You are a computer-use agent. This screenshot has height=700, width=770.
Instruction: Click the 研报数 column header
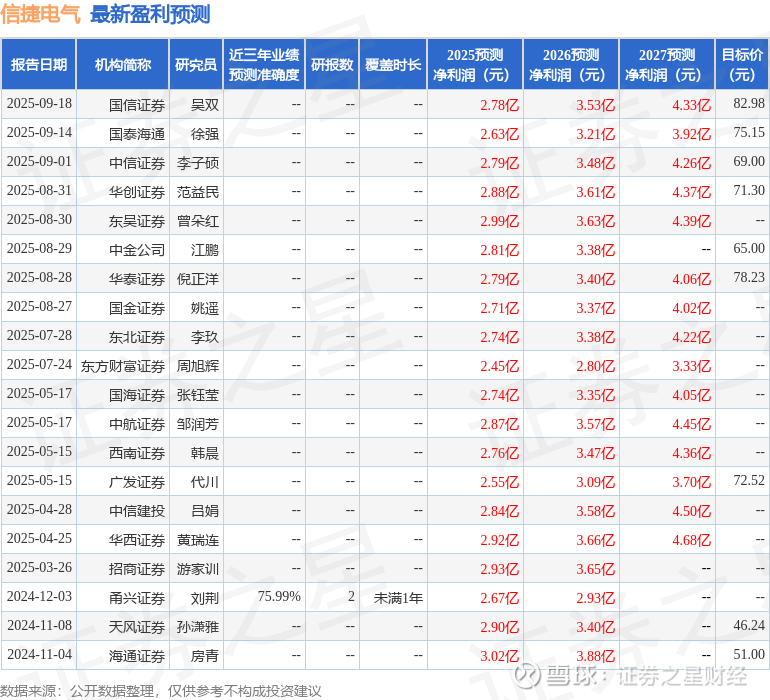click(x=332, y=64)
